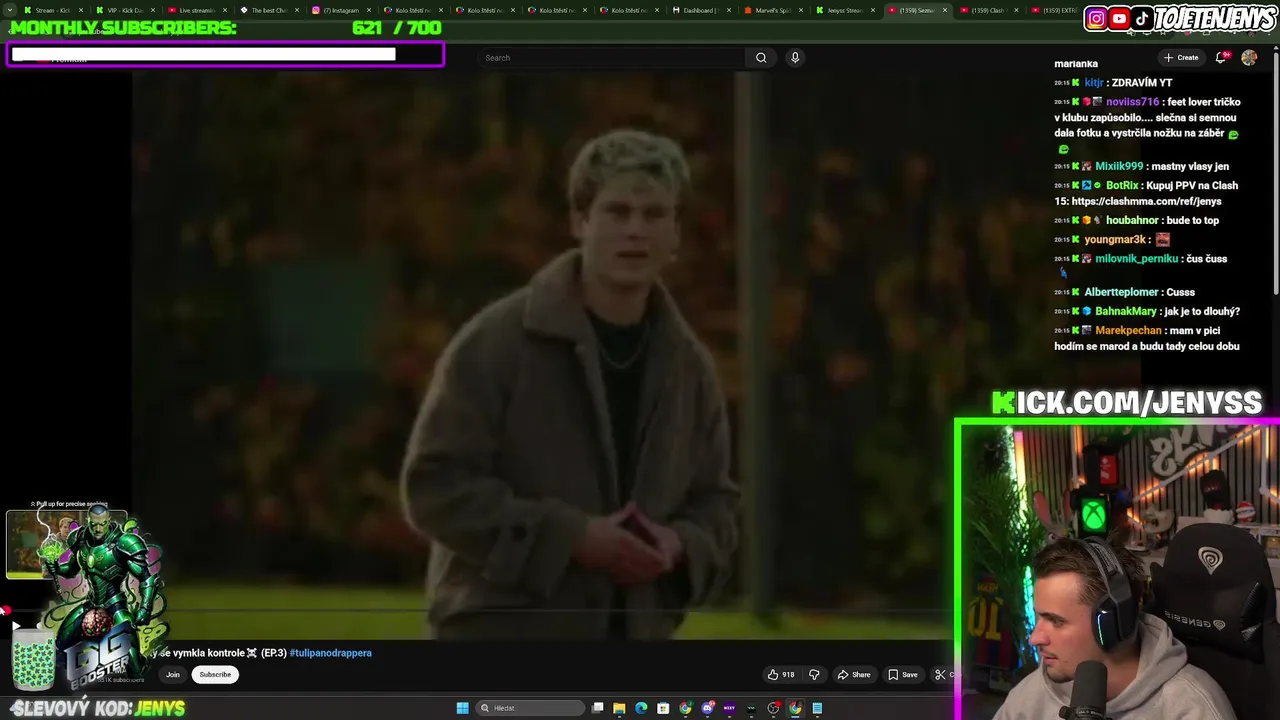Click the Instagram icon in stream overlay
This screenshot has width=1280, height=720.
[1097, 18]
